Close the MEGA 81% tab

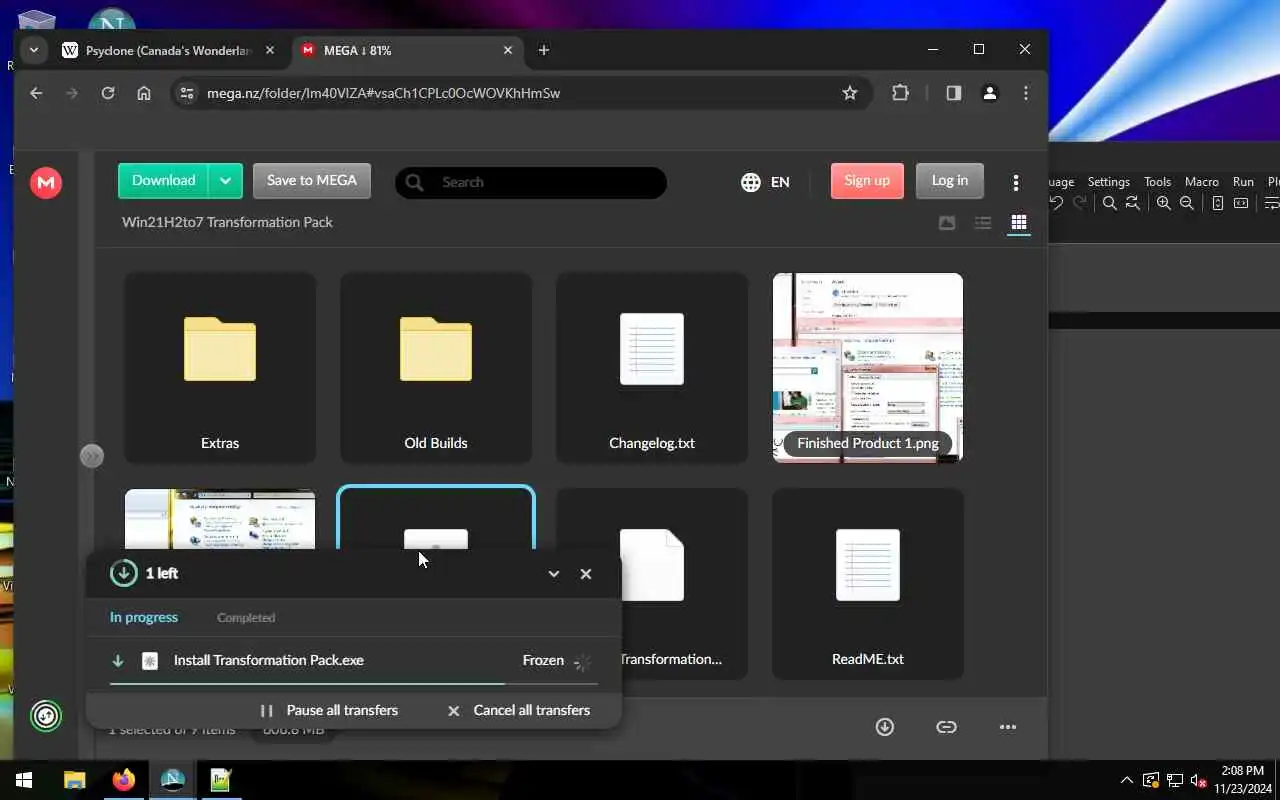508,50
